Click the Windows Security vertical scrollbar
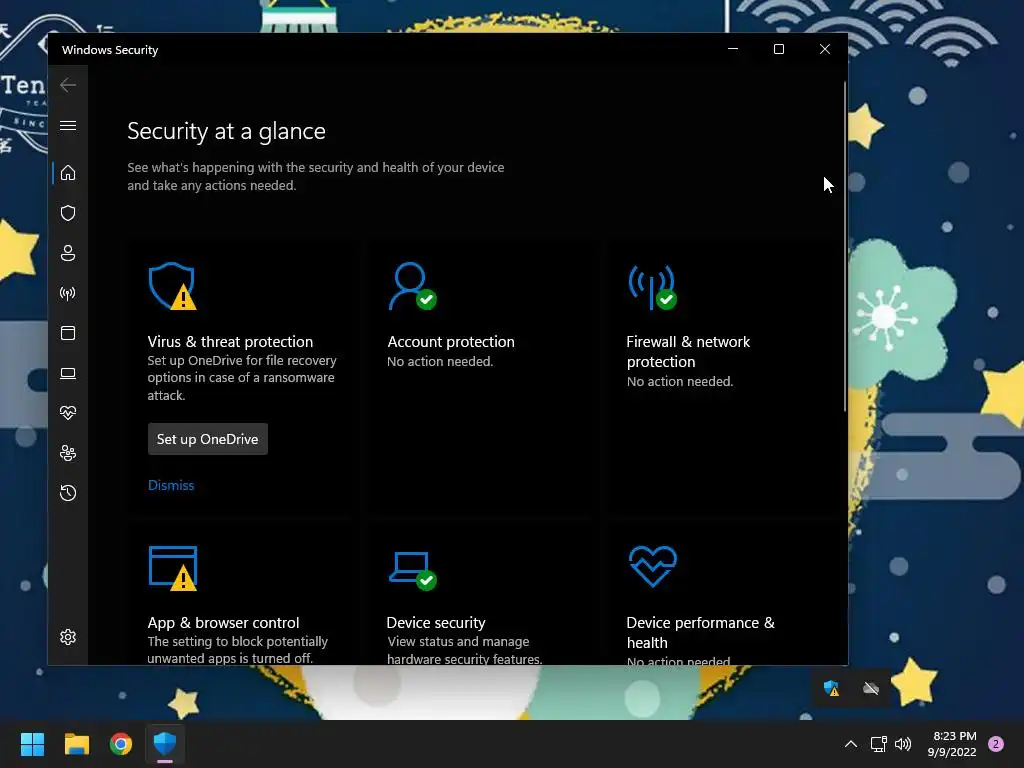 pyautogui.click(x=845, y=247)
